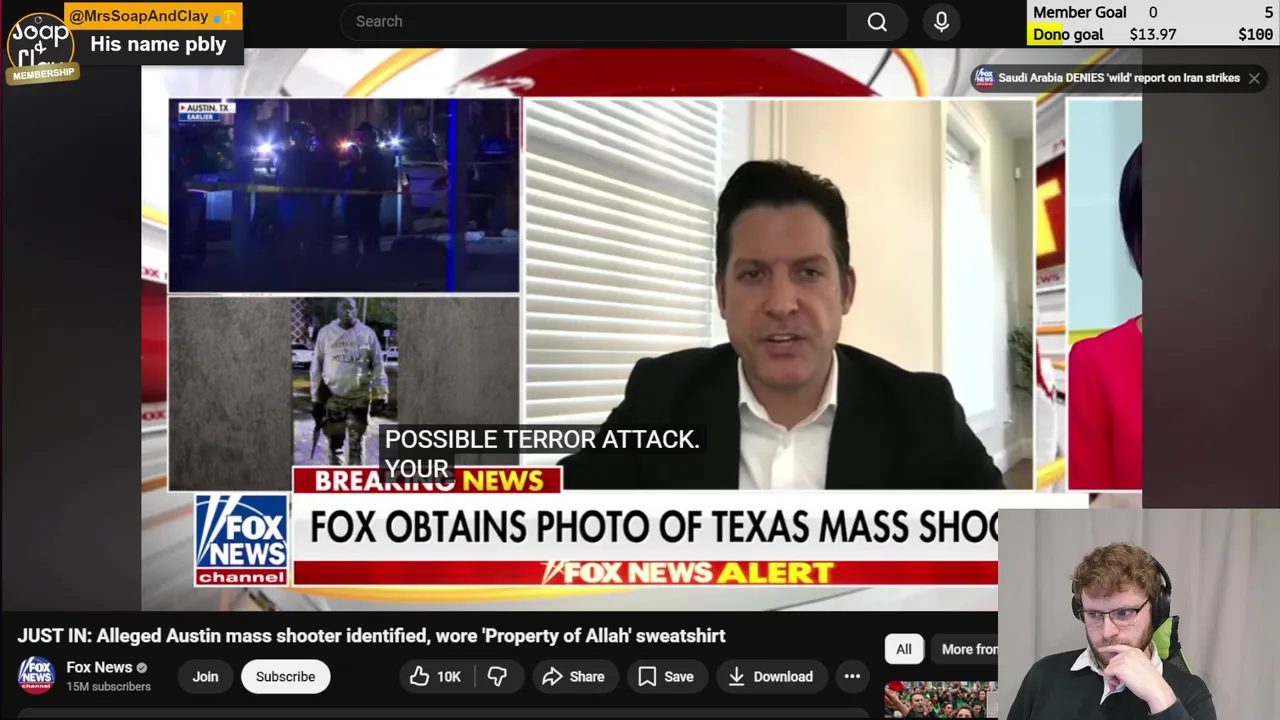Screen dimensions: 1280x720
Task: Open the green crowd video thumbnail
Action: [x=940, y=700]
